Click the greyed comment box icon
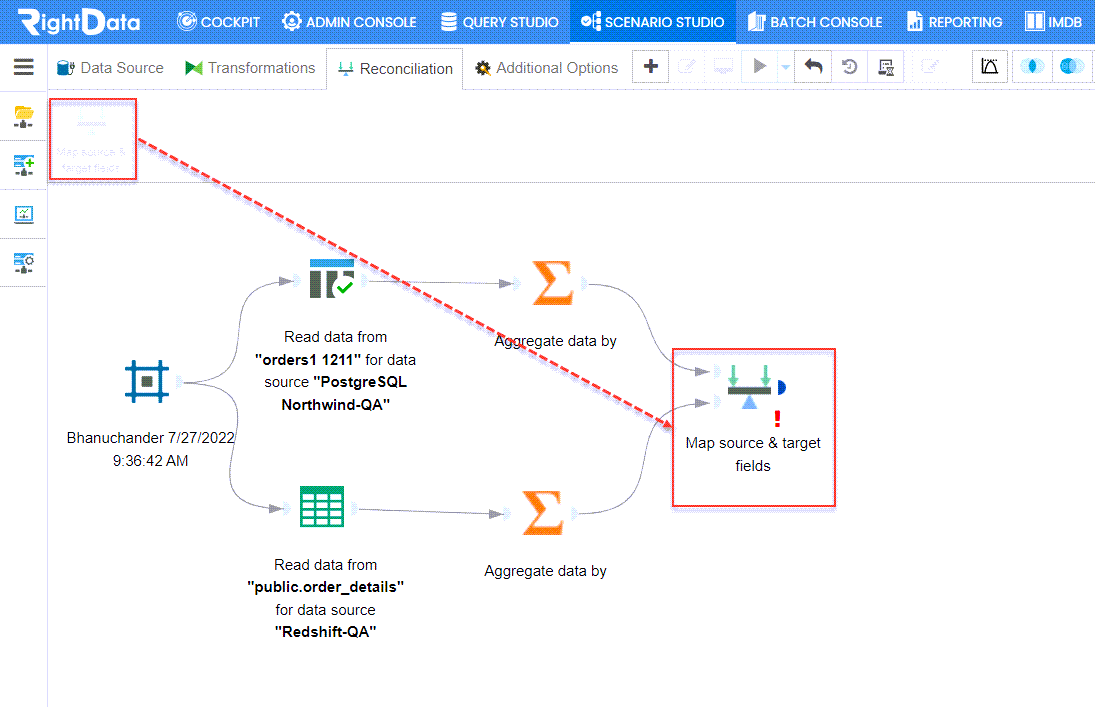The width and height of the screenshot is (1095, 707). coord(723,66)
